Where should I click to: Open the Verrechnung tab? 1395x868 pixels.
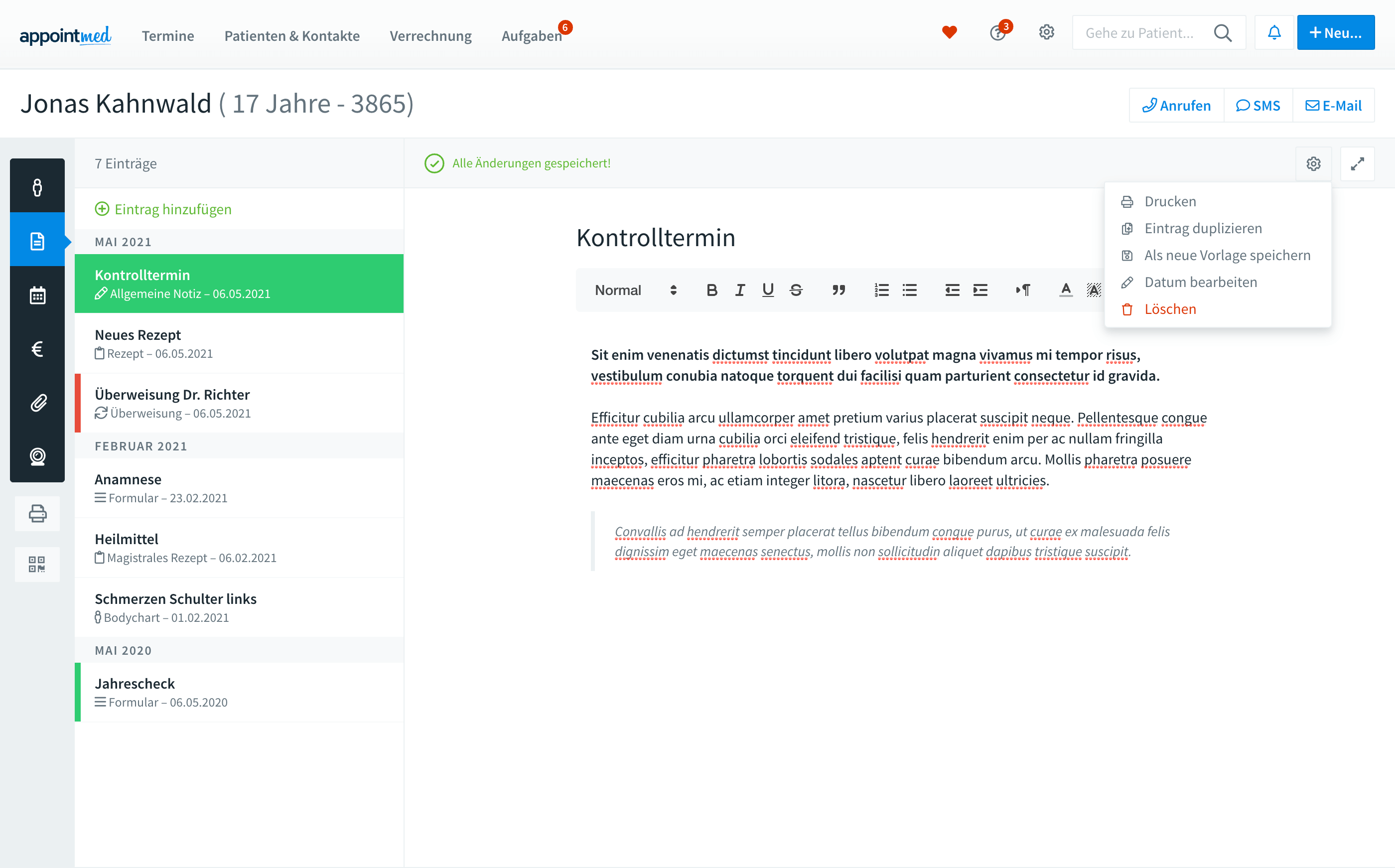click(x=430, y=35)
